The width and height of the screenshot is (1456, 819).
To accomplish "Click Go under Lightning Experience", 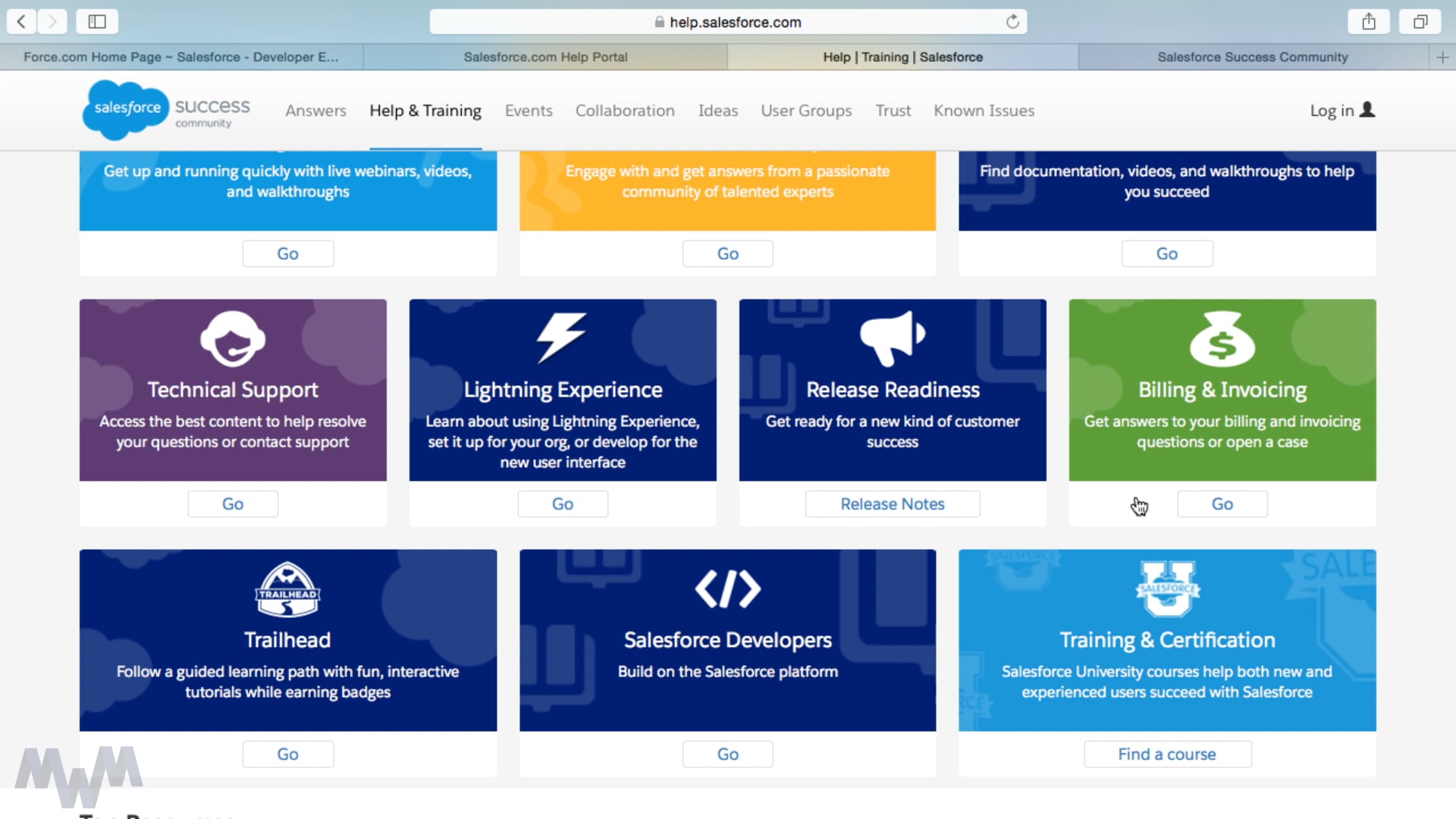I will click(563, 504).
